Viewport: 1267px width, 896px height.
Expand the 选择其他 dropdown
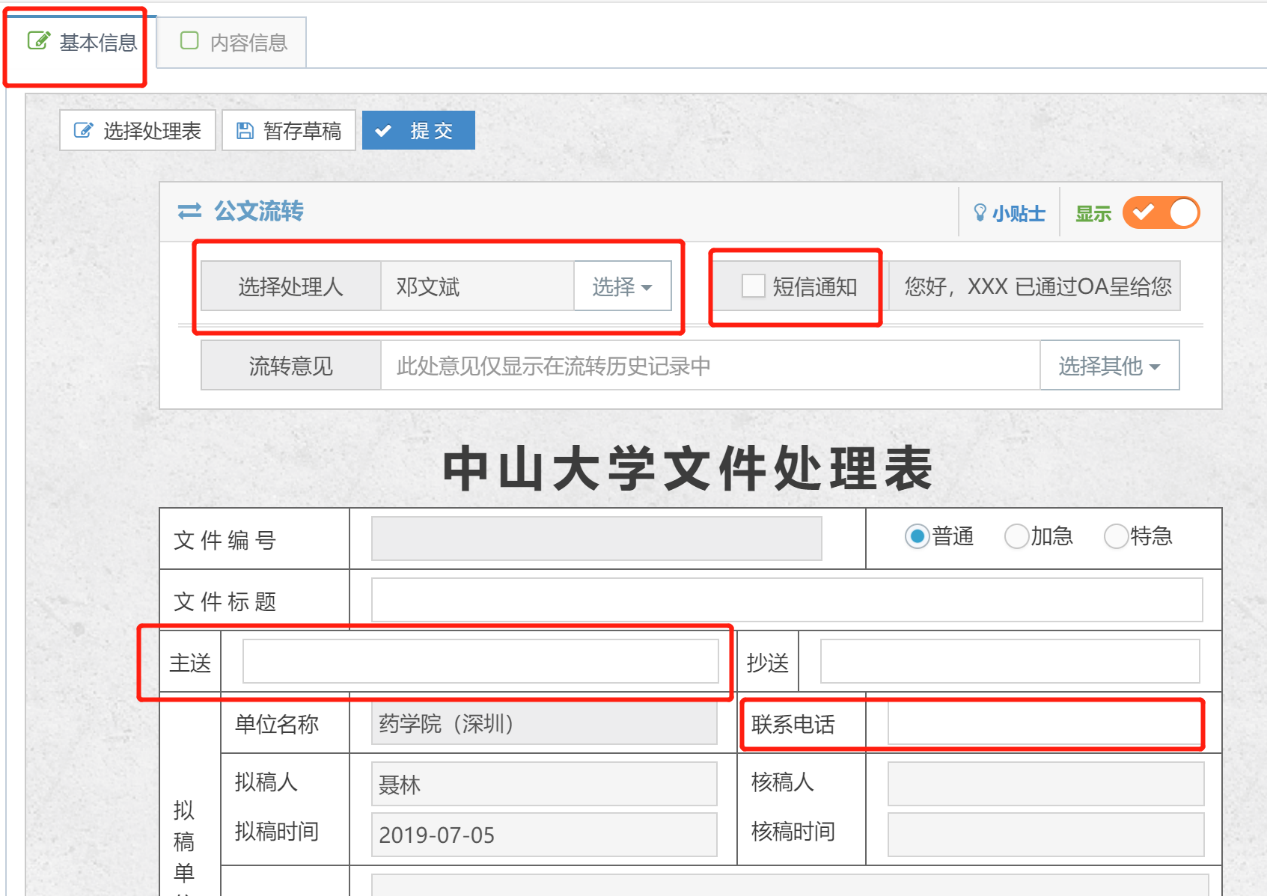pos(1109,366)
